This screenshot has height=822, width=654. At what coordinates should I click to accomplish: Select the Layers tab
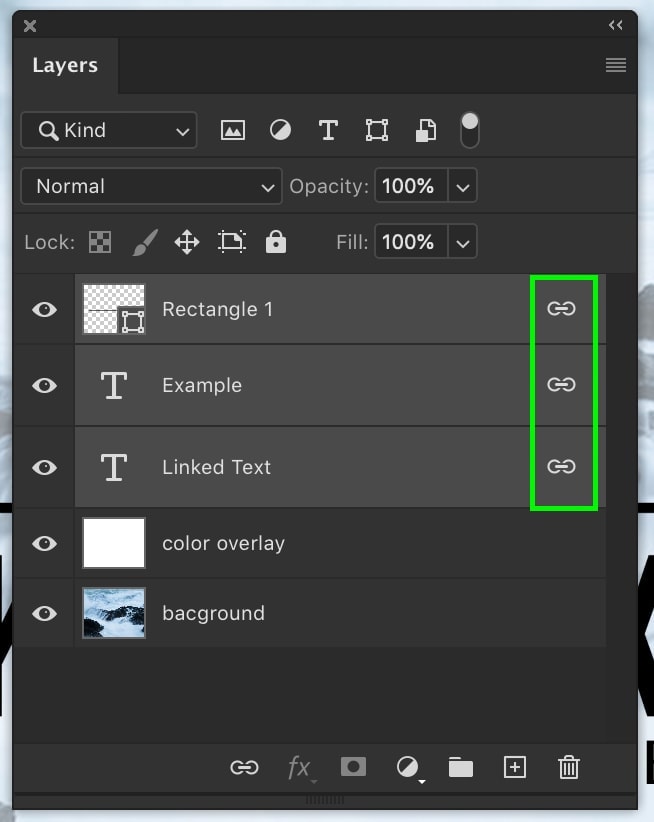pos(65,65)
